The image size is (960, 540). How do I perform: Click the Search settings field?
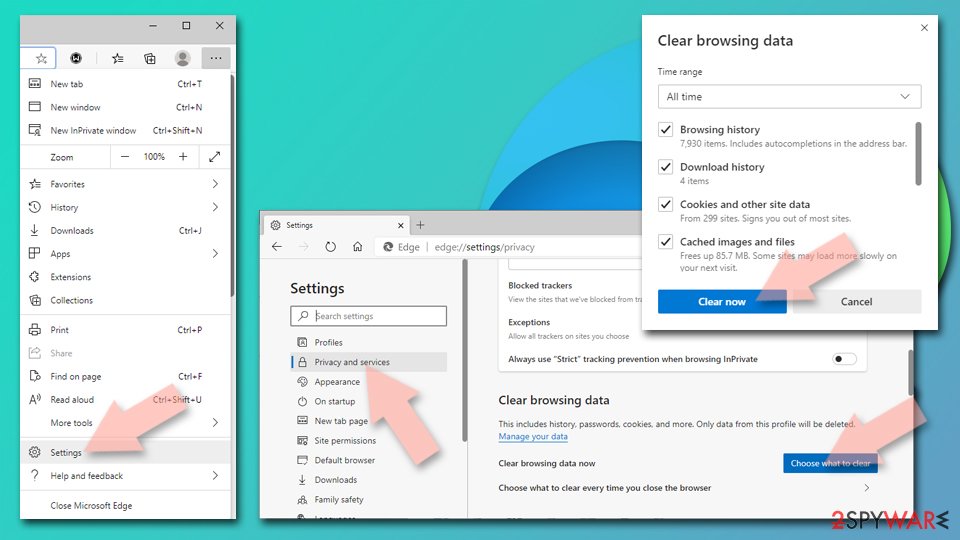(x=369, y=316)
